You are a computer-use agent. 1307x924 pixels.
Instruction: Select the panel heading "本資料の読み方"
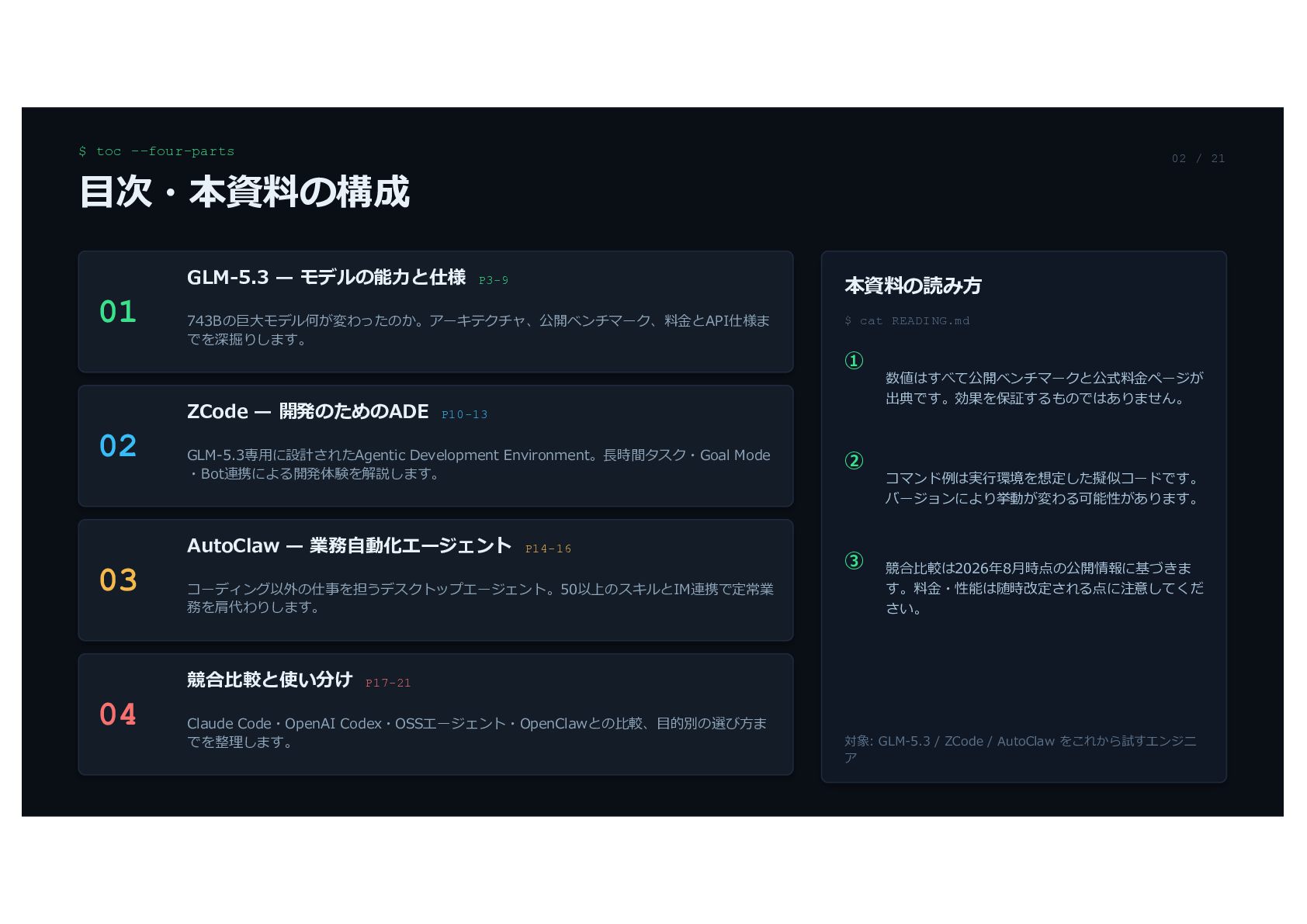(x=913, y=286)
